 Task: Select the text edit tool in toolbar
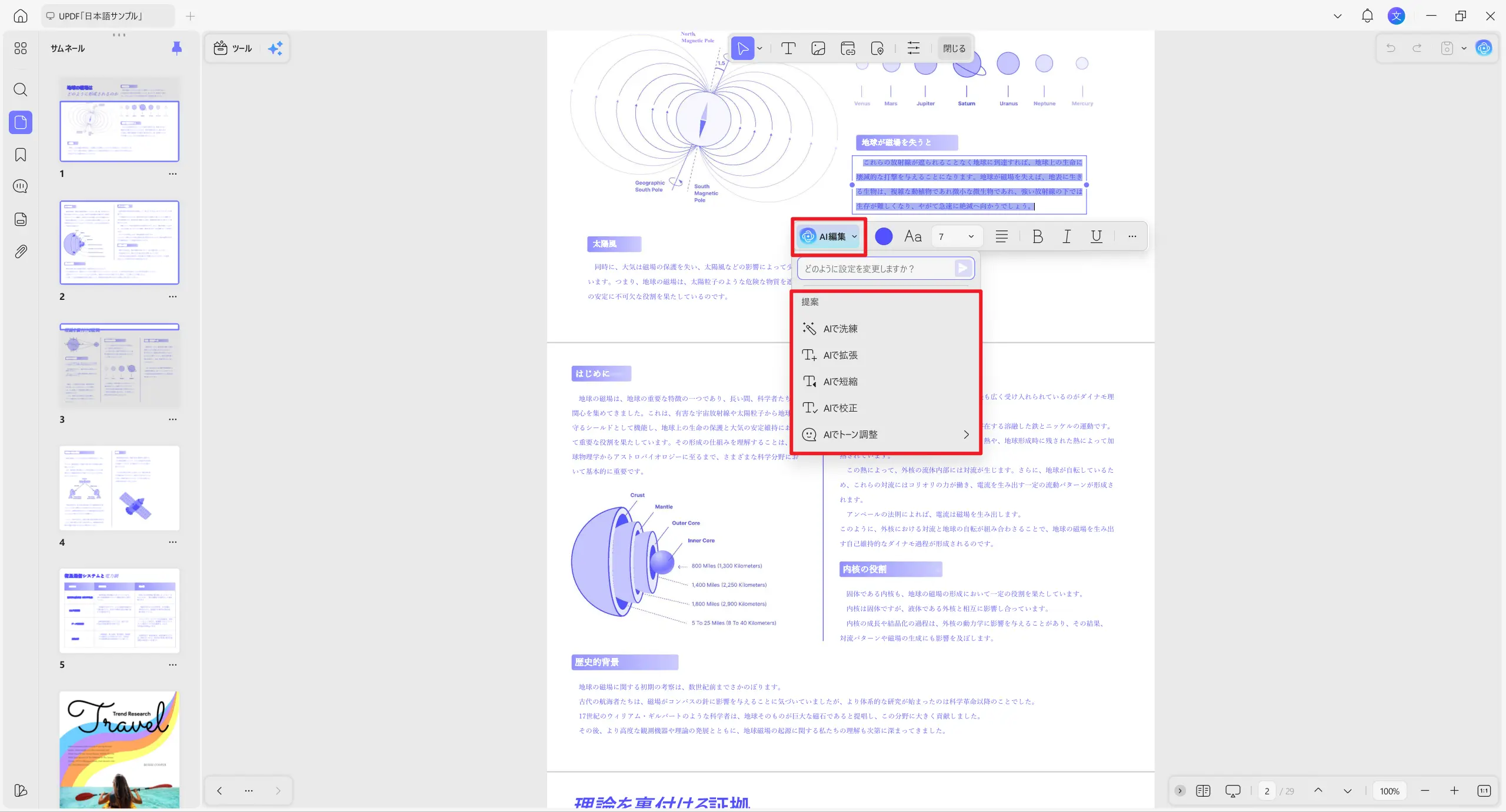click(788, 48)
